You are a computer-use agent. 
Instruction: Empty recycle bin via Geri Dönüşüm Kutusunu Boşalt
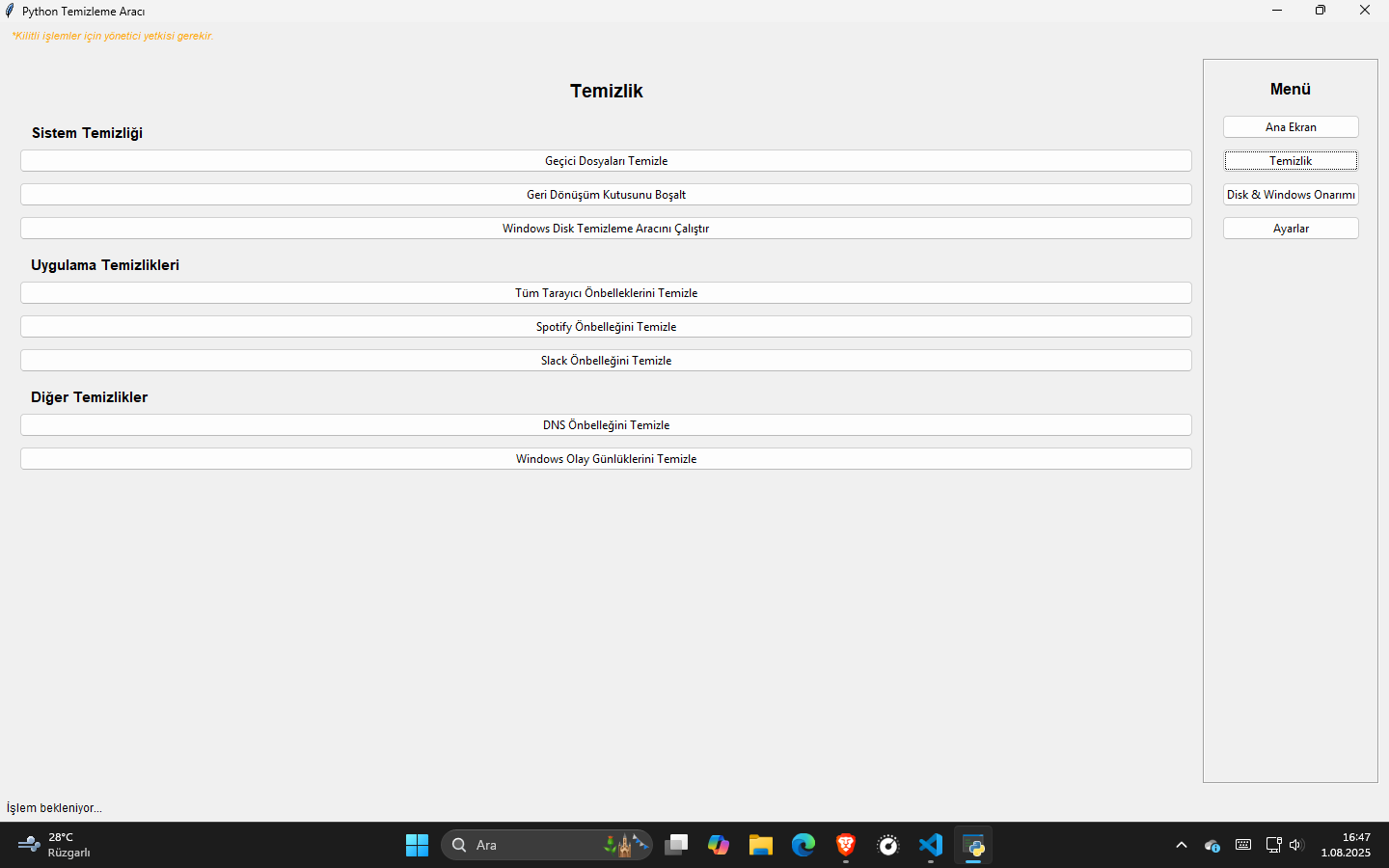click(606, 195)
